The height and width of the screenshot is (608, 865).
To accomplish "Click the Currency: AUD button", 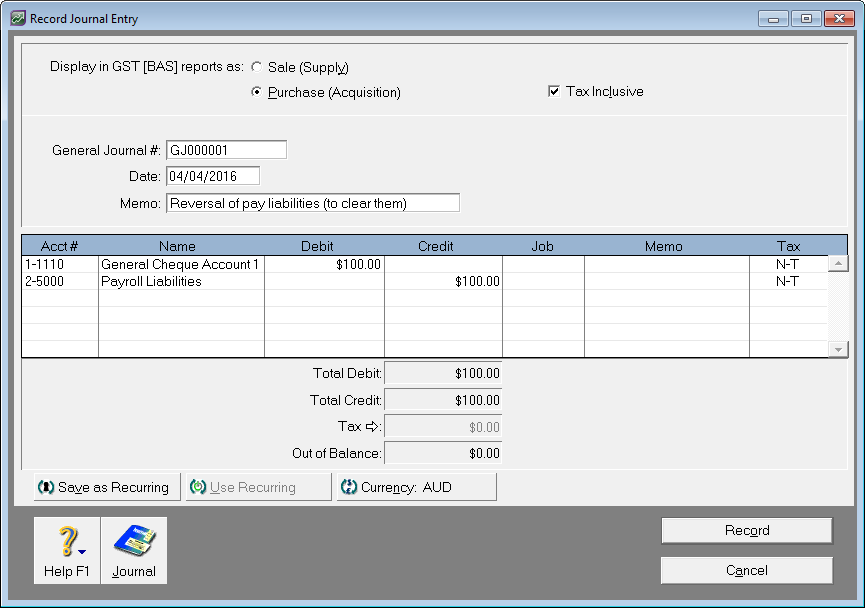I will point(416,487).
